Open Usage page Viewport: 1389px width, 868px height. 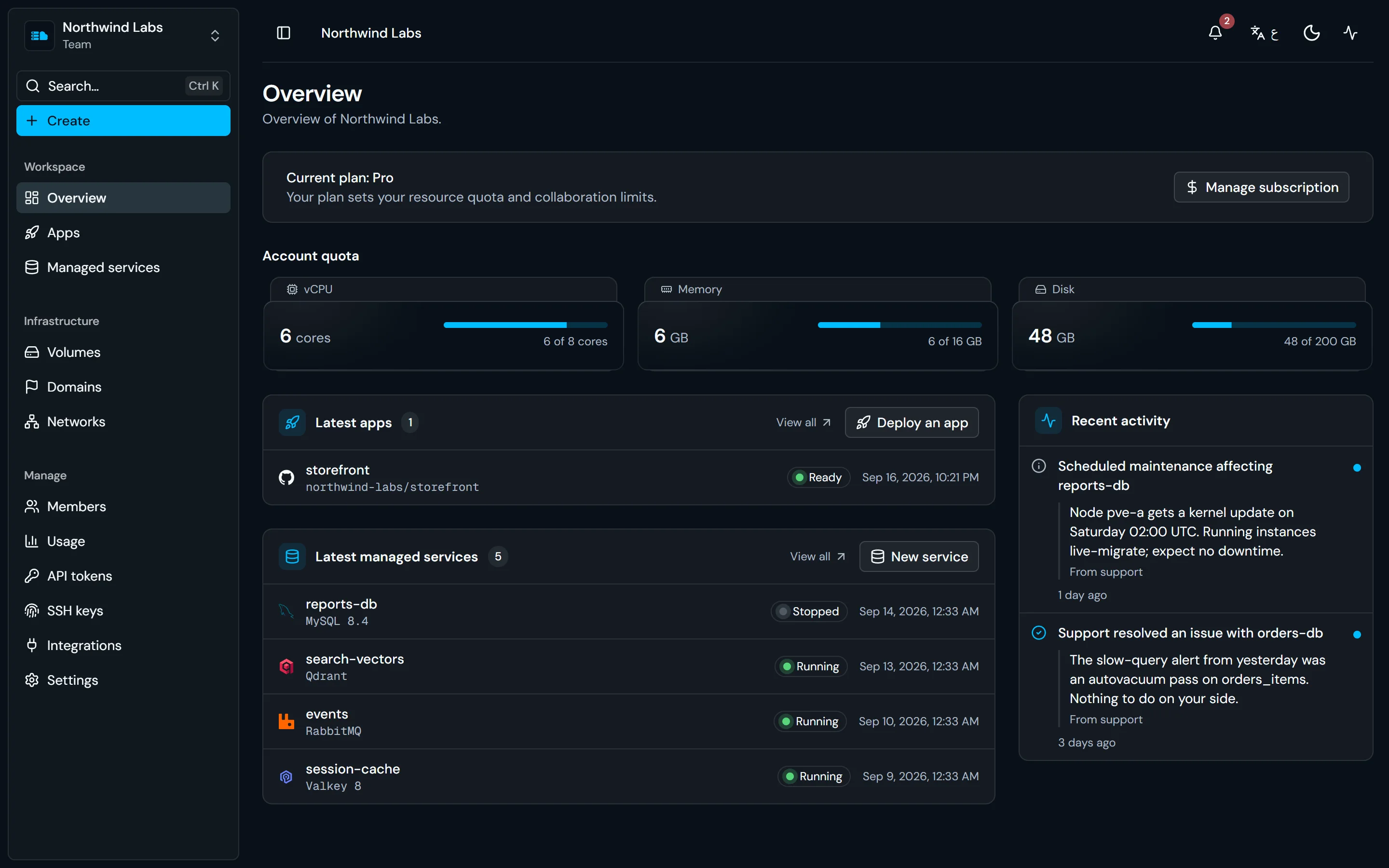click(123, 542)
